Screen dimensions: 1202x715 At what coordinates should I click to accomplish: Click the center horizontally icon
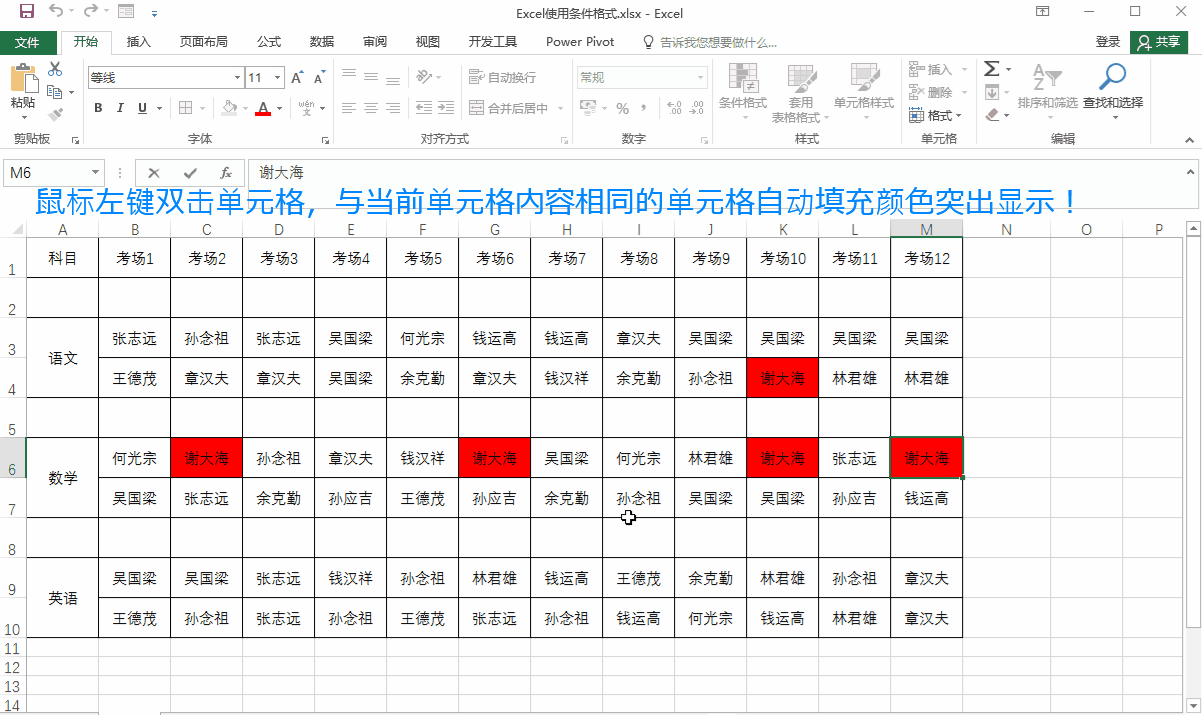pos(371,108)
